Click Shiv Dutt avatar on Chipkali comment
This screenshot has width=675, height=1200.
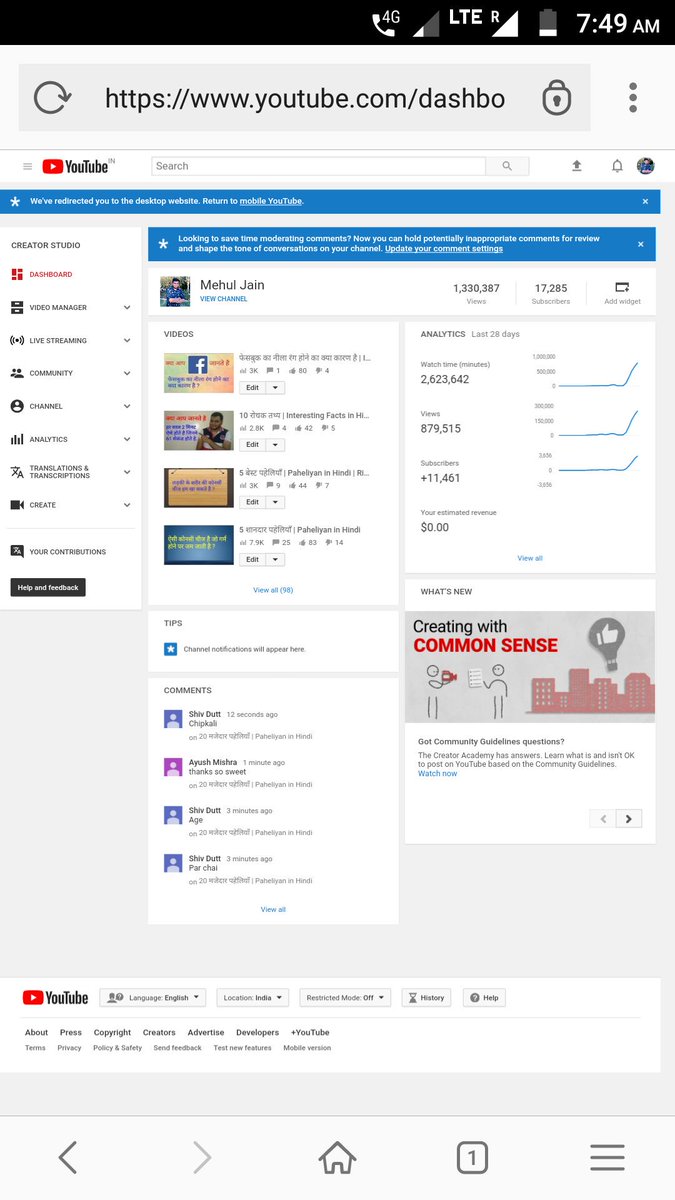coord(173,719)
